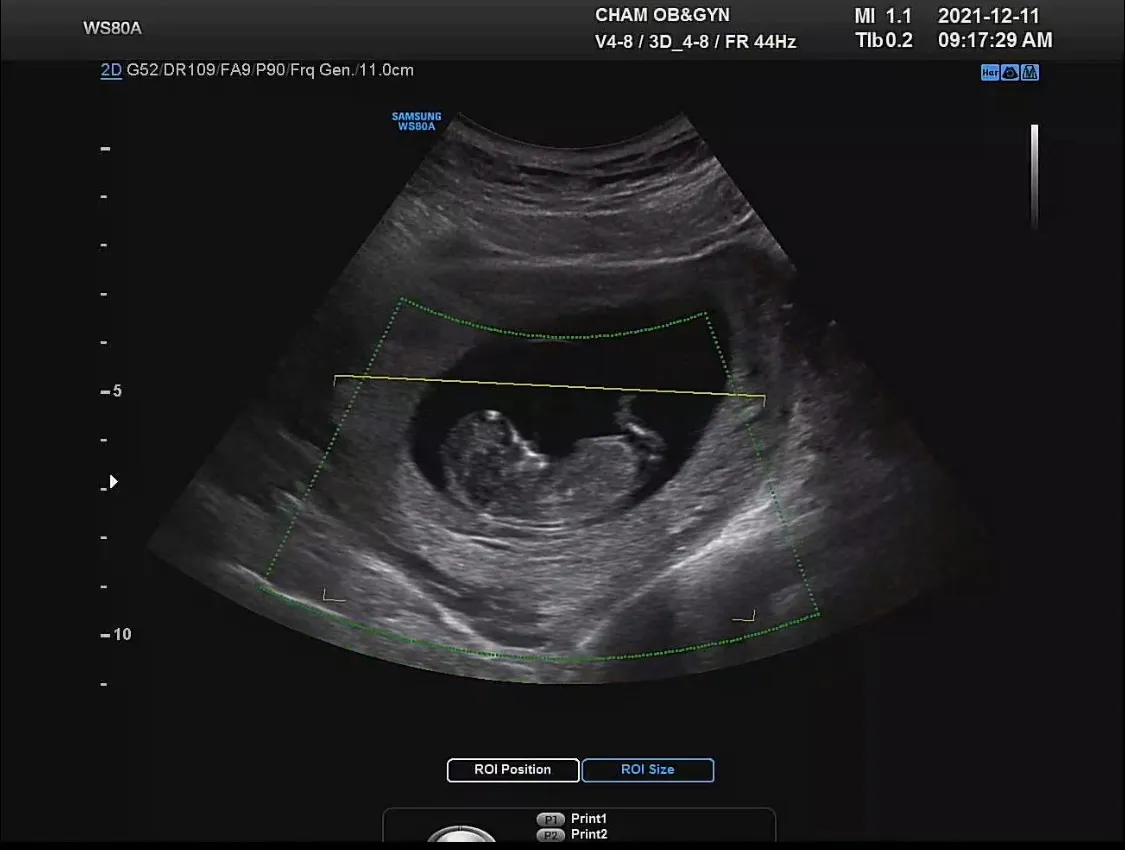Image resolution: width=1125 pixels, height=850 pixels.
Task: Click the date 2021-12-11
Action: pos(988,16)
